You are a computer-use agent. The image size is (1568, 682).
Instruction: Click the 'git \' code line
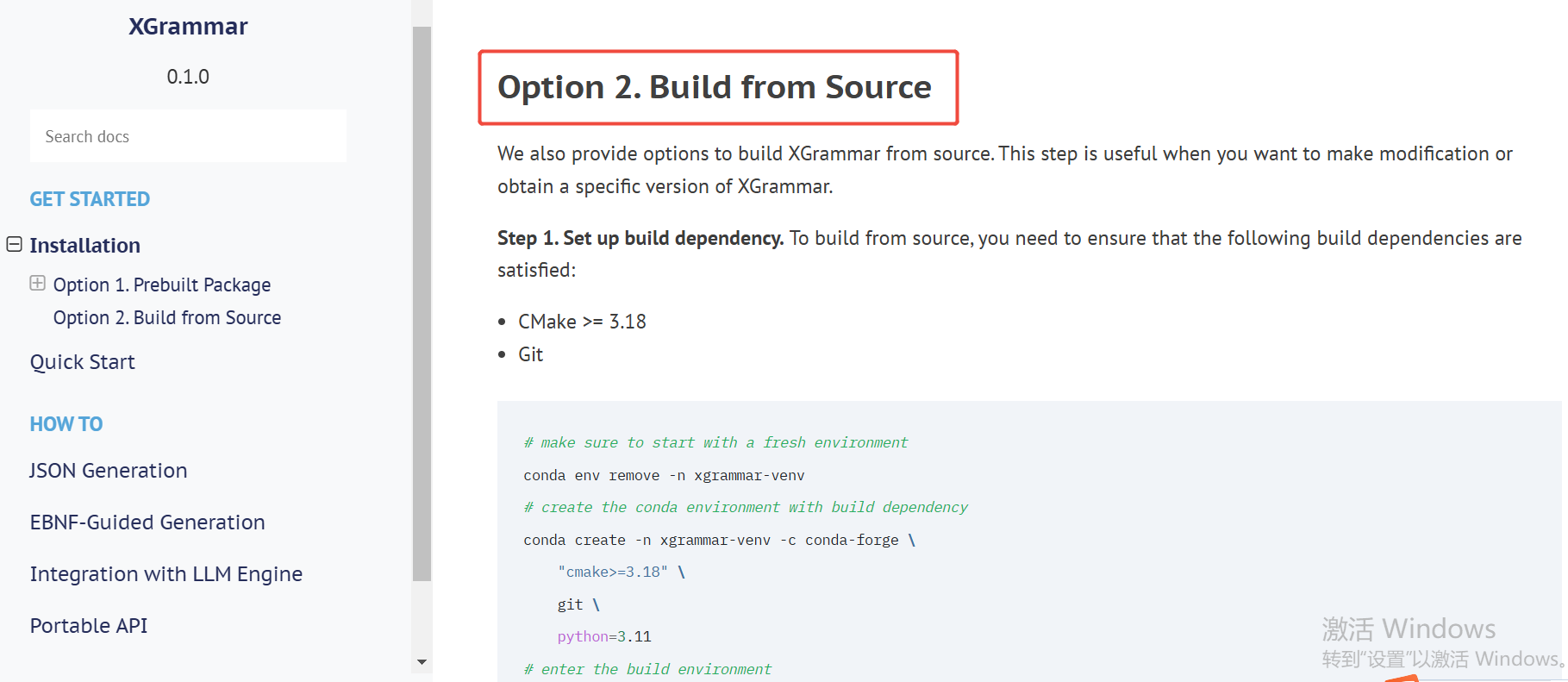[x=578, y=604]
